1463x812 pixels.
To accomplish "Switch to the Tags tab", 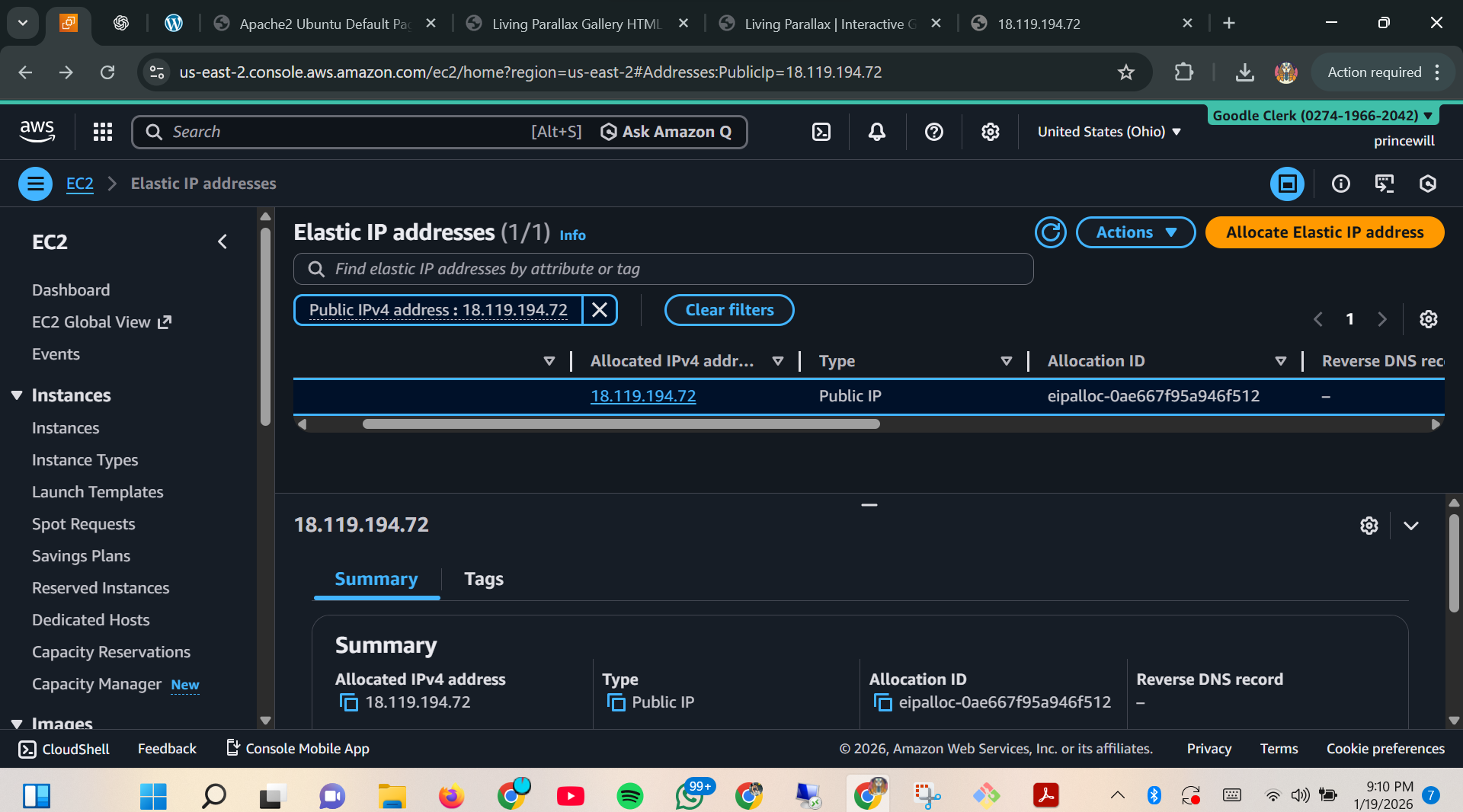I will tap(484, 579).
